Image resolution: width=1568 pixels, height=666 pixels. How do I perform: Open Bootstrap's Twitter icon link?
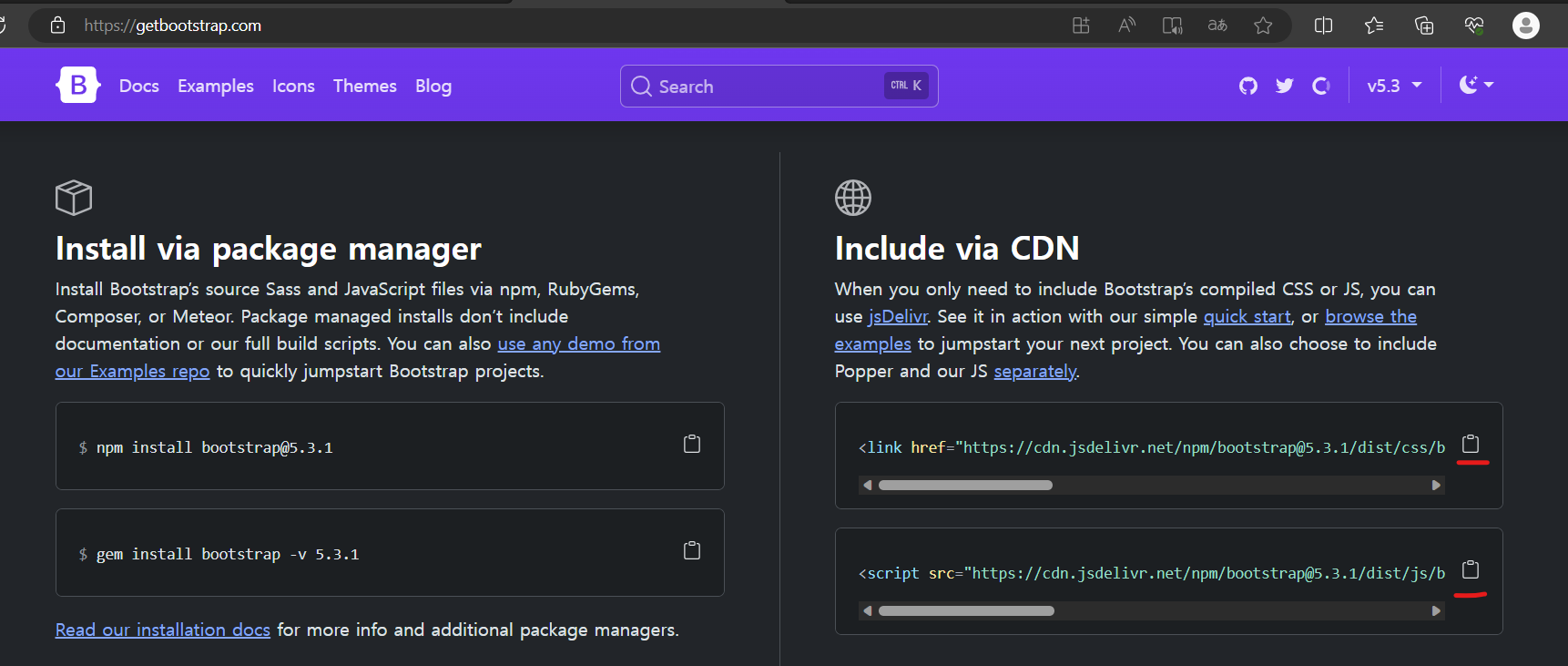[x=1285, y=86]
